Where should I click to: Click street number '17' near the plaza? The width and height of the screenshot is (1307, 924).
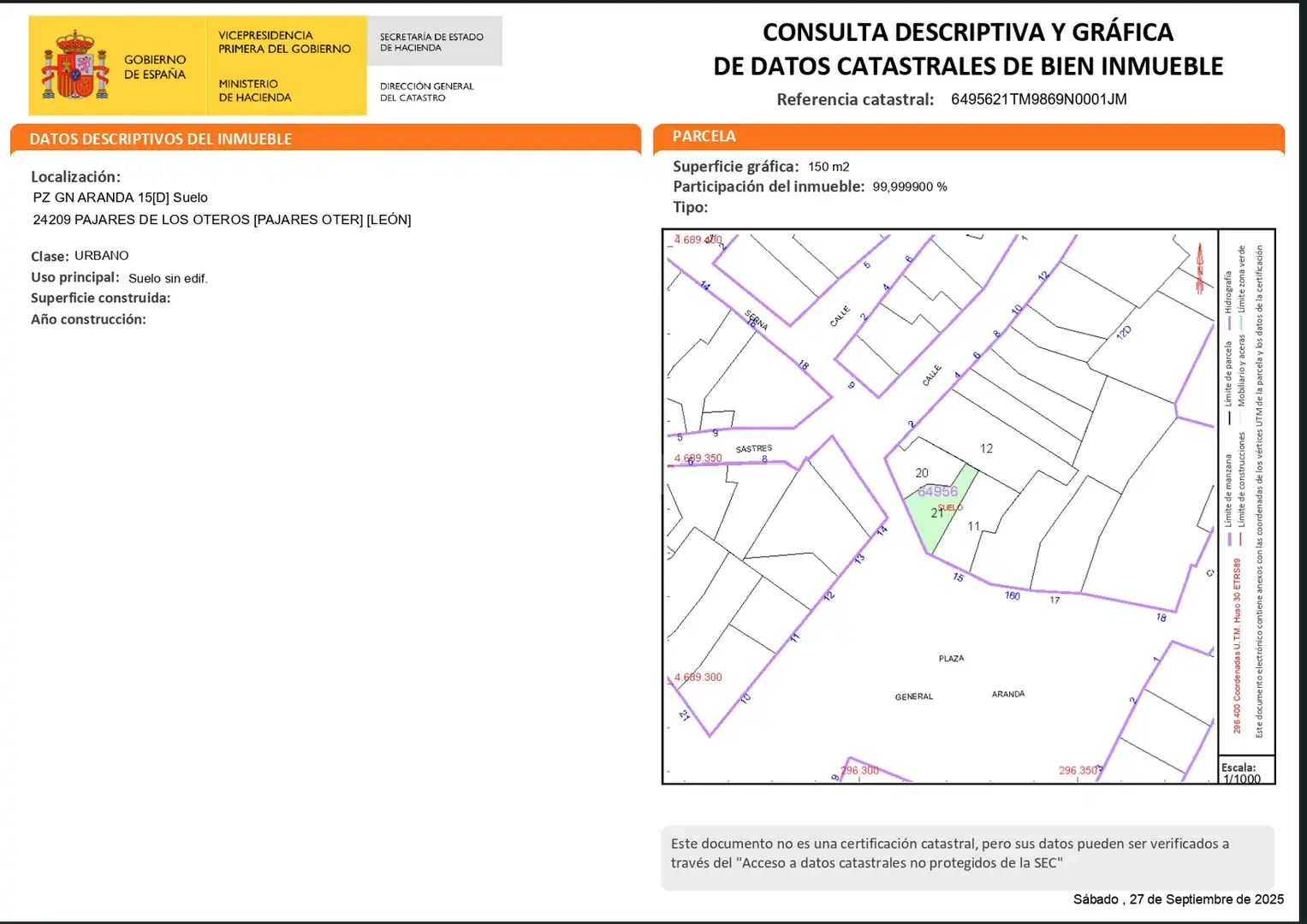pyautogui.click(x=1055, y=600)
